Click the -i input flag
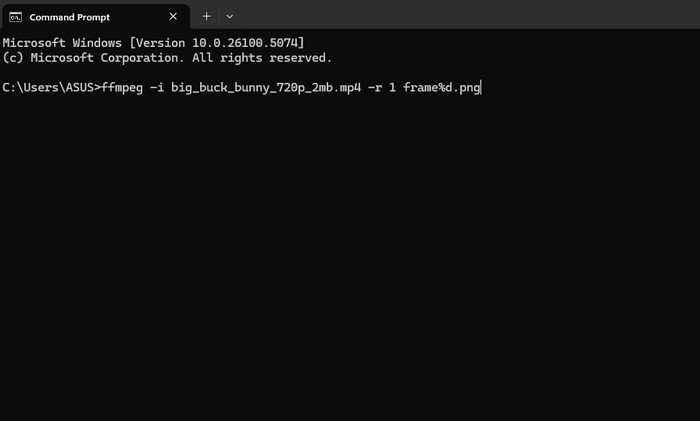Image resolution: width=700 pixels, height=421 pixels. tap(156, 87)
